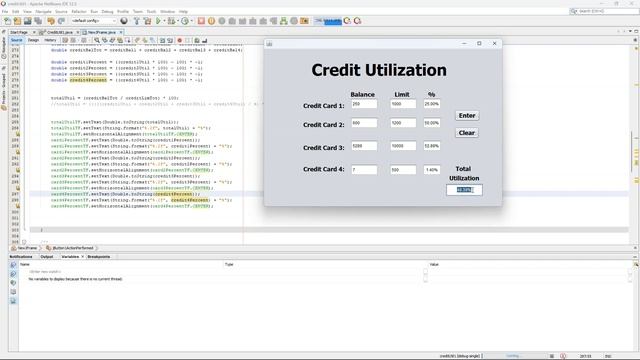Click the third icon in Variables side toolbar
This screenshot has height=360, width=640.
point(13,283)
